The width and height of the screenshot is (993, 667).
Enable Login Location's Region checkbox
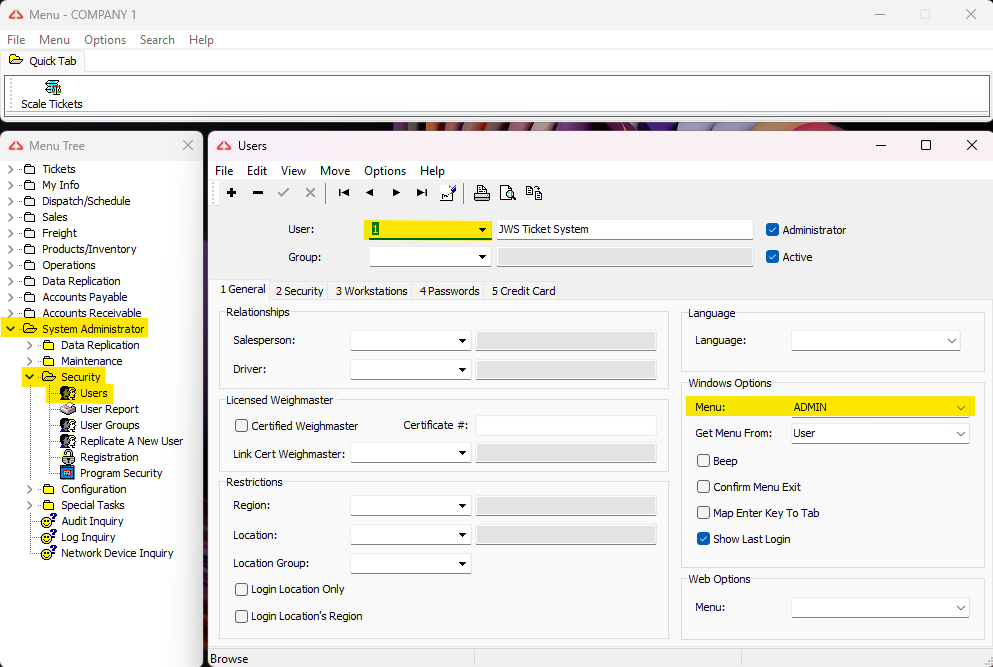241,616
